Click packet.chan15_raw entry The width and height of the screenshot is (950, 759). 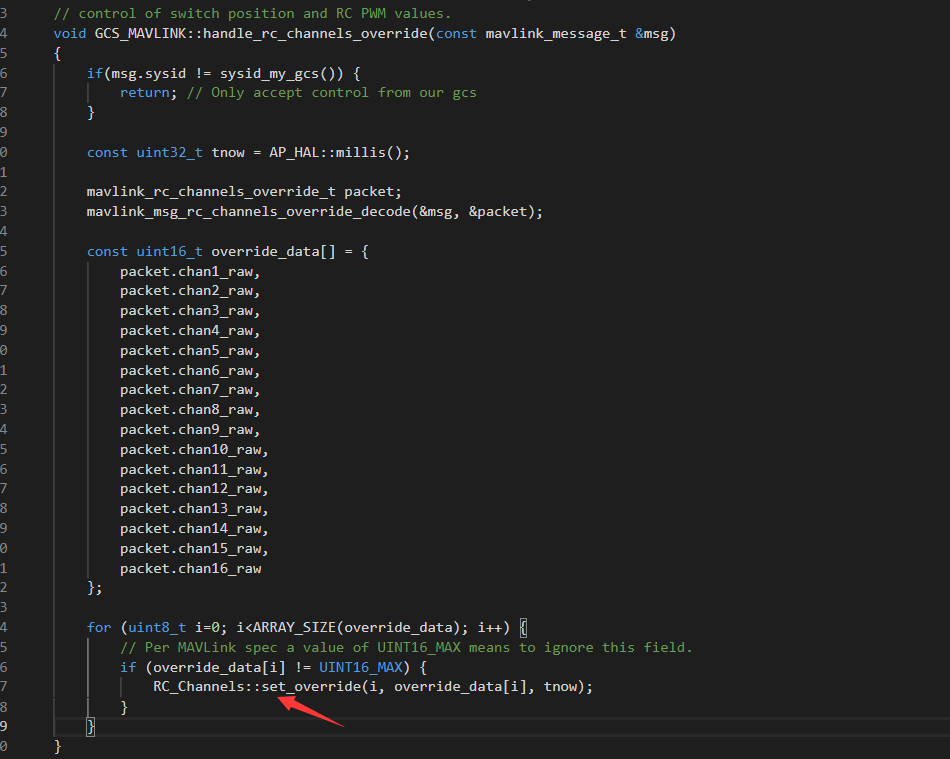click(194, 548)
